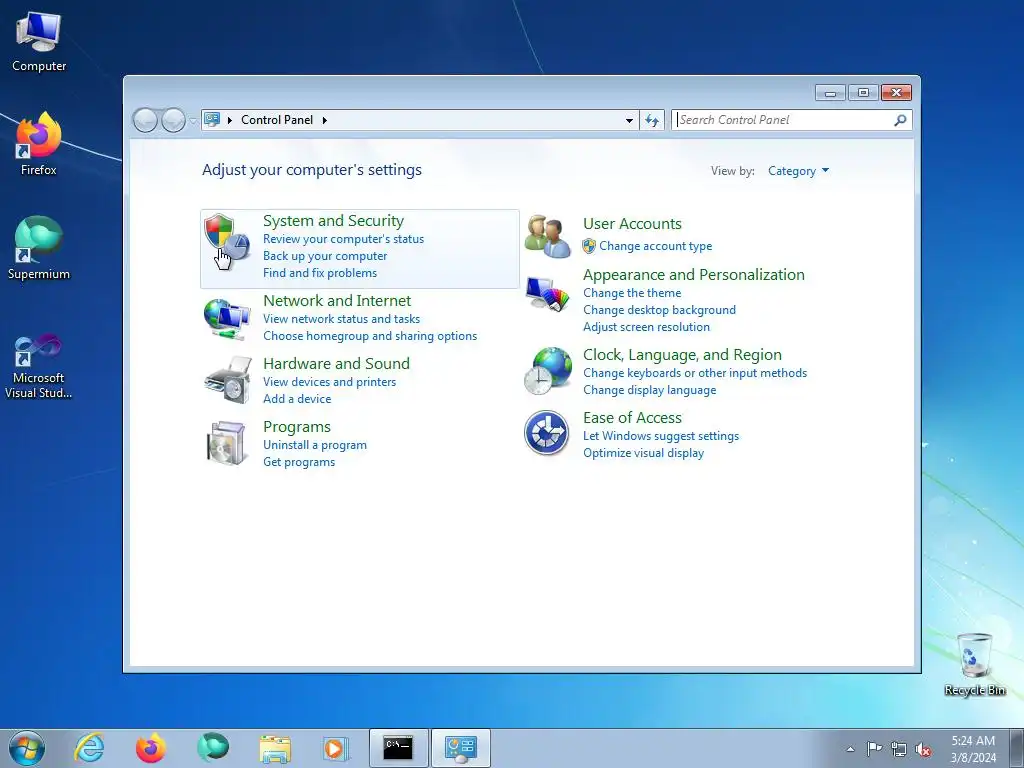Expand the address bar history dropdown
Screen dimensions: 1024x768
tap(629, 120)
